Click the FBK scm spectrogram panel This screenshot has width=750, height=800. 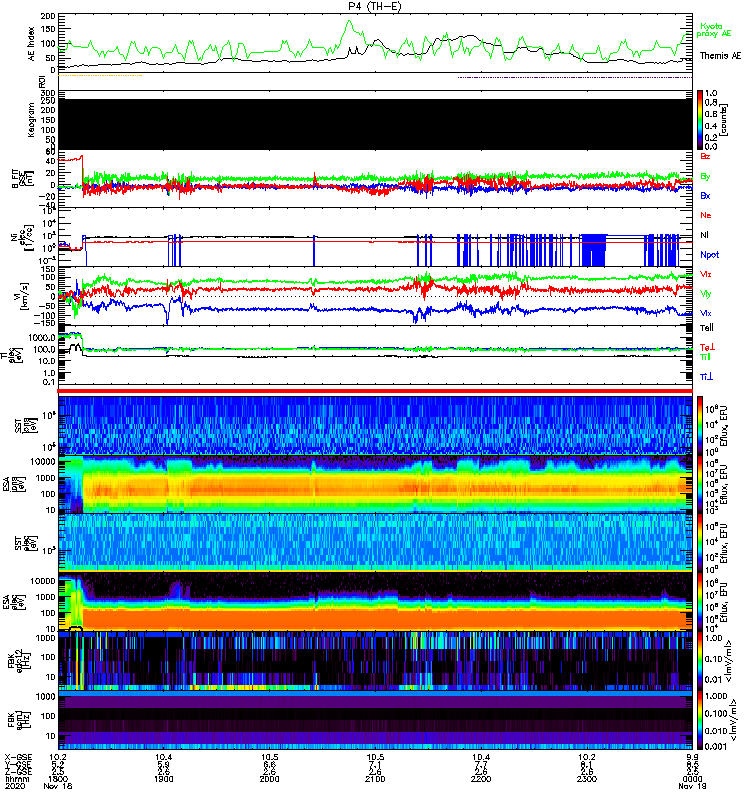(375, 720)
